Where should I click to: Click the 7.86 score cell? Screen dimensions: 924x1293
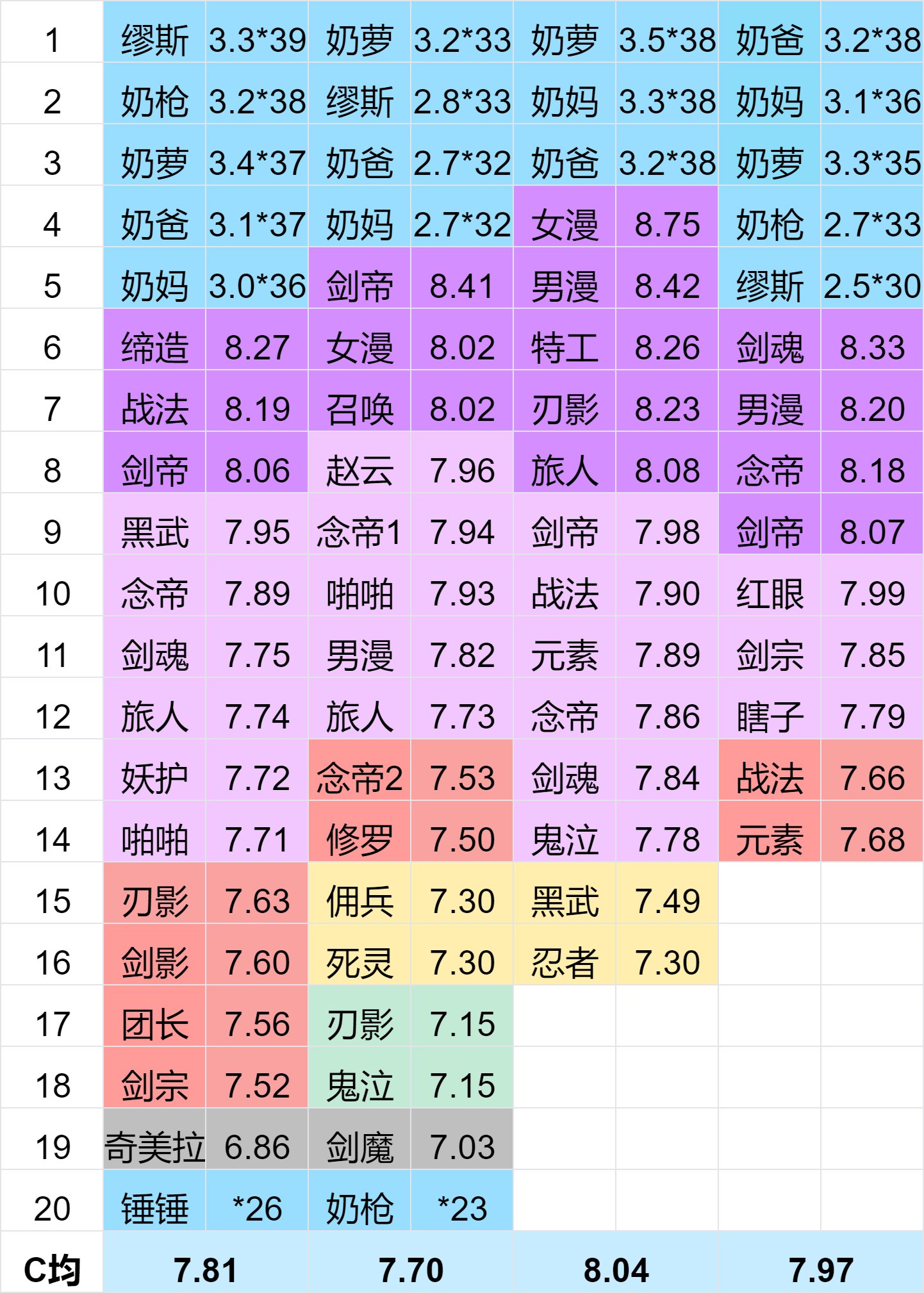pos(667,709)
